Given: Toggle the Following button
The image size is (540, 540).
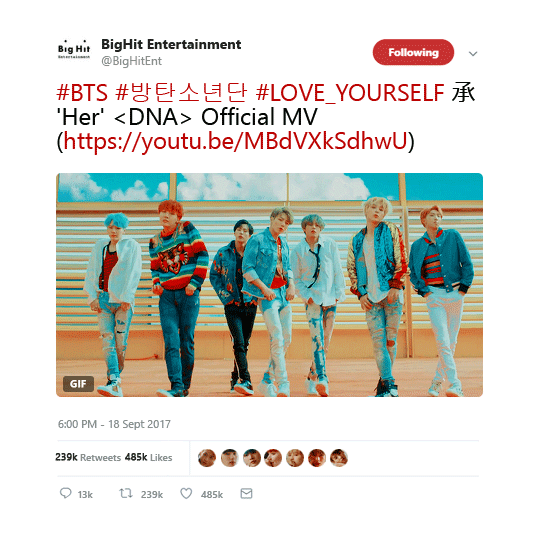Looking at the screenshot, I should pos(413,52).
